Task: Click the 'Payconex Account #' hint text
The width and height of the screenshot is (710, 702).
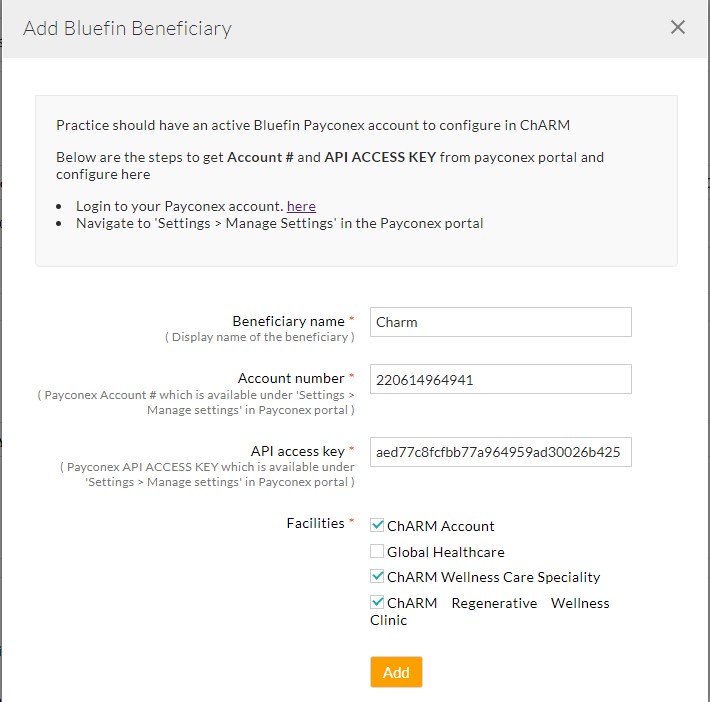Action: click(196, 402)
